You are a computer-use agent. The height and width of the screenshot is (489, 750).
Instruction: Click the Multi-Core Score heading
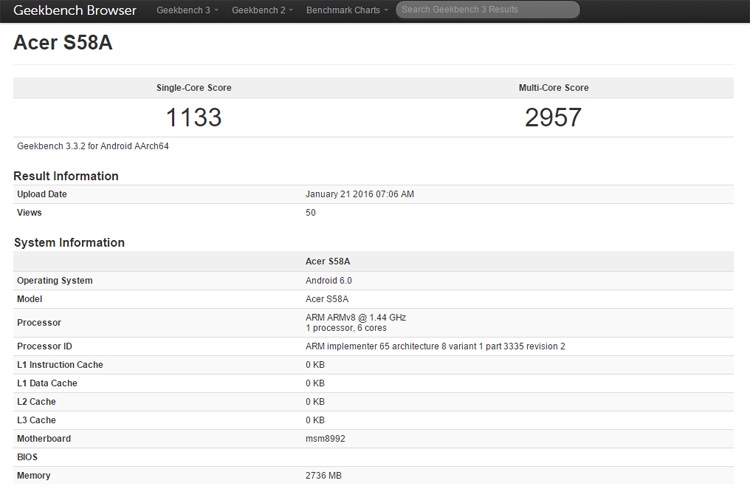click(x=553, y=88)
